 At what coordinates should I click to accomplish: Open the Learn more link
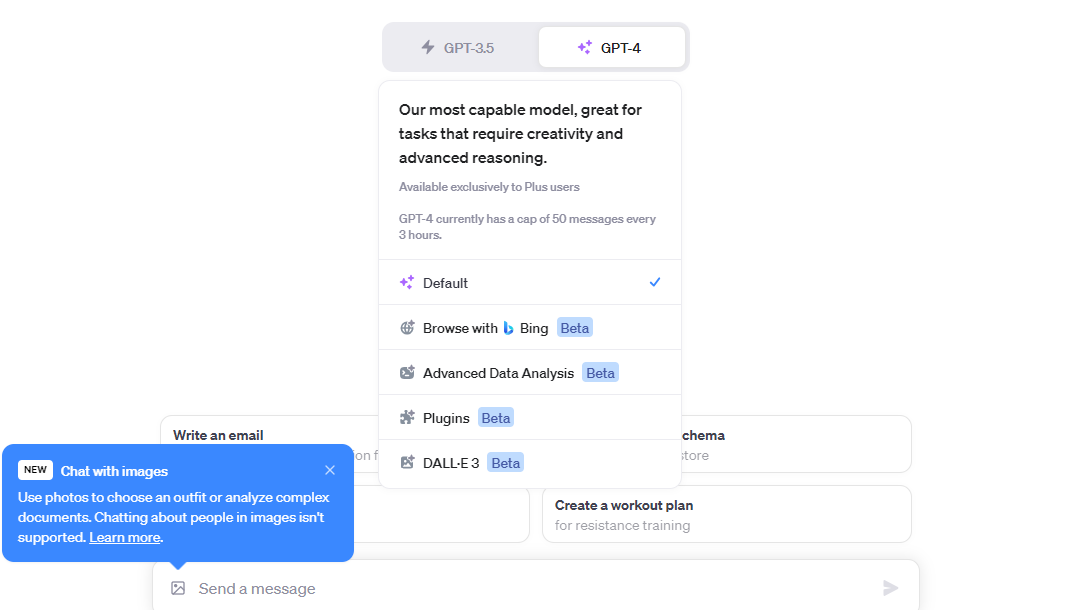click(x=124, y=538)
